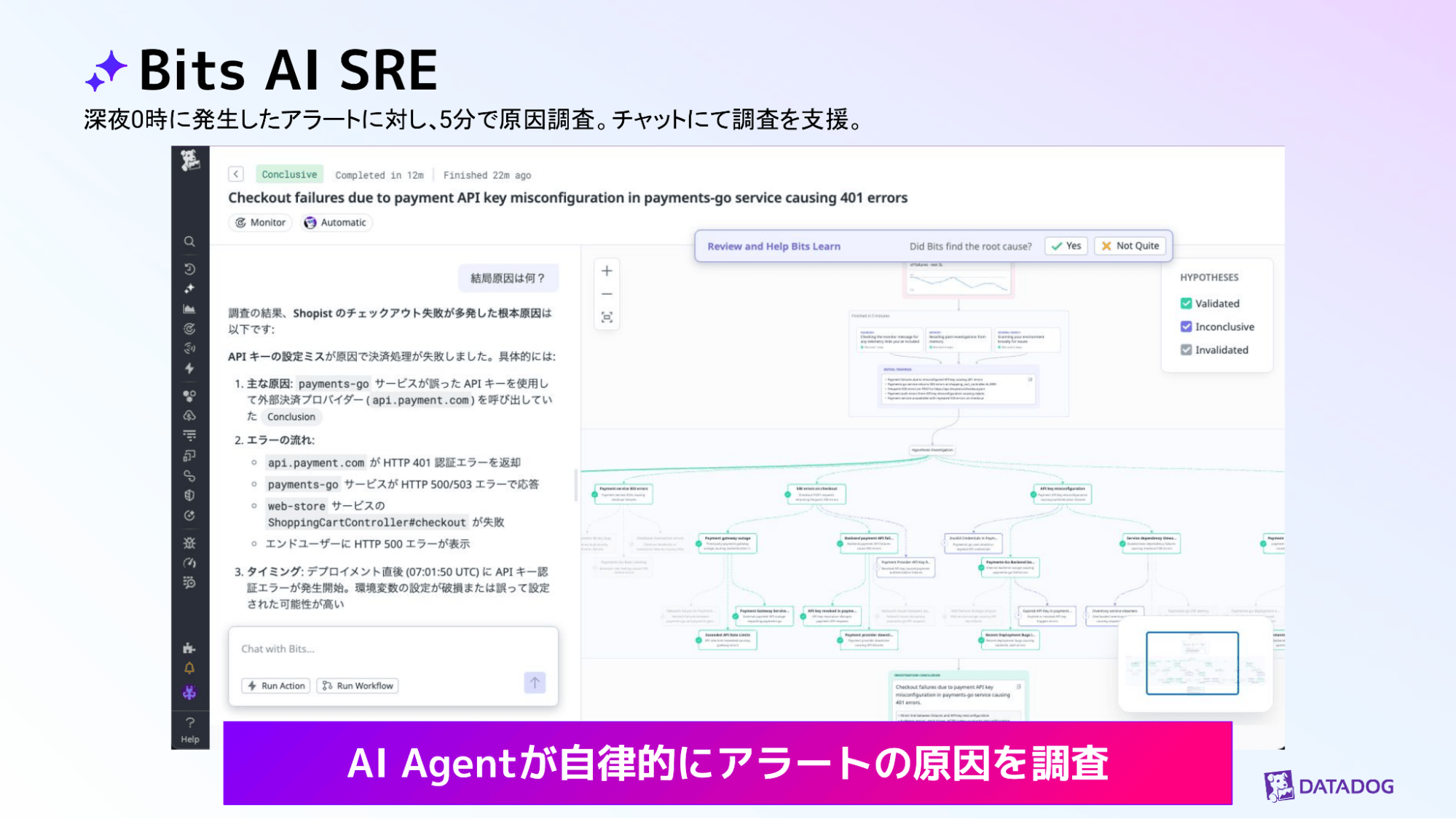This screenshot has height=819, width=1456.
Task: Click the notification bell icon
Action: 189,667
